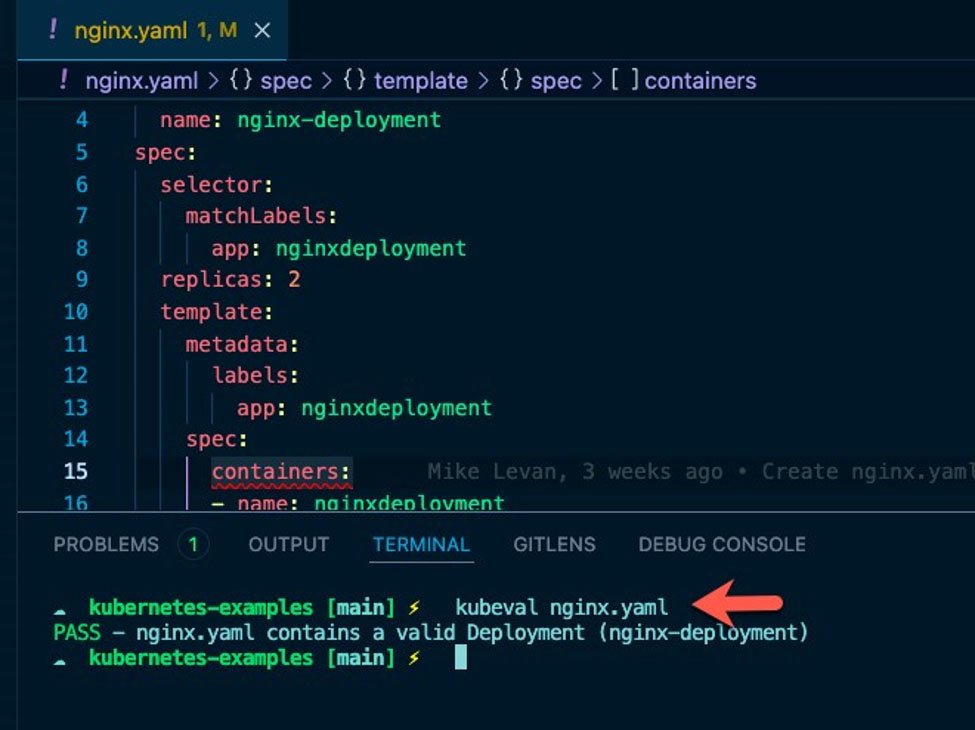The image size is (975, 730).
Task: Click the YAML file icon in the editor tab
Action: (52, 30)
